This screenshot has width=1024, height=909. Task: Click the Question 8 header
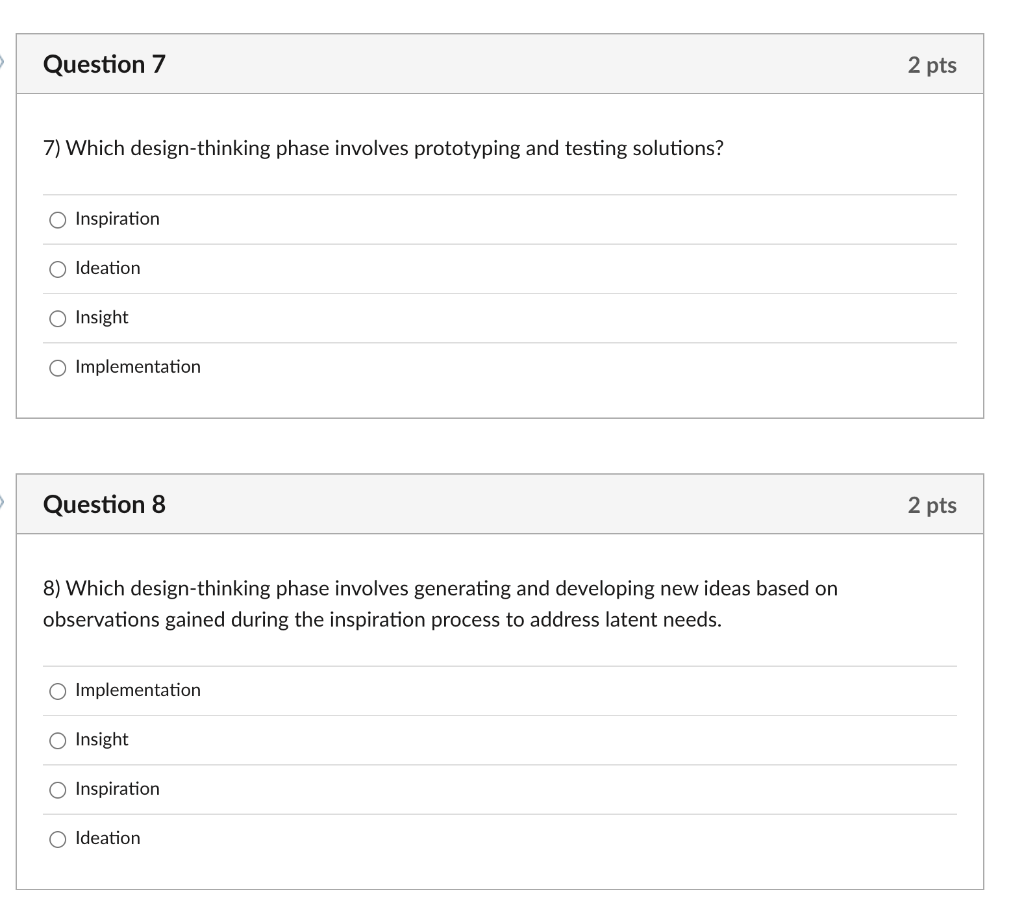pos(104,504)
